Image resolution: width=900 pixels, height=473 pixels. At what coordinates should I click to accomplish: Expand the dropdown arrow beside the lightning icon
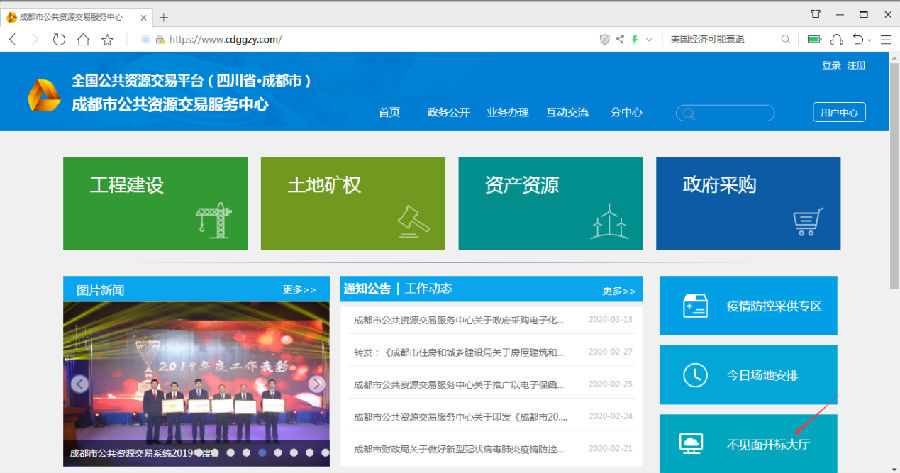649,39
